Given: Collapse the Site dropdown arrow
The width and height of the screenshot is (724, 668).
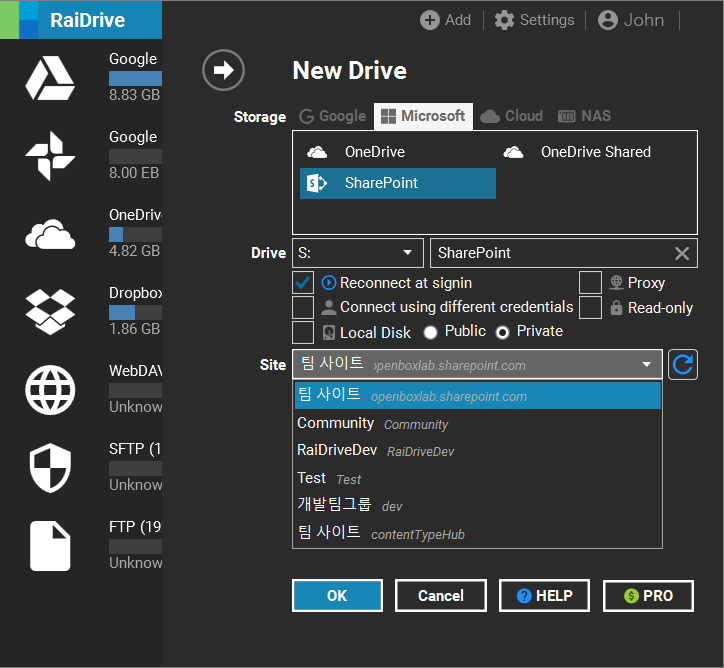Looking at the screenshot, I should [646, 365].
